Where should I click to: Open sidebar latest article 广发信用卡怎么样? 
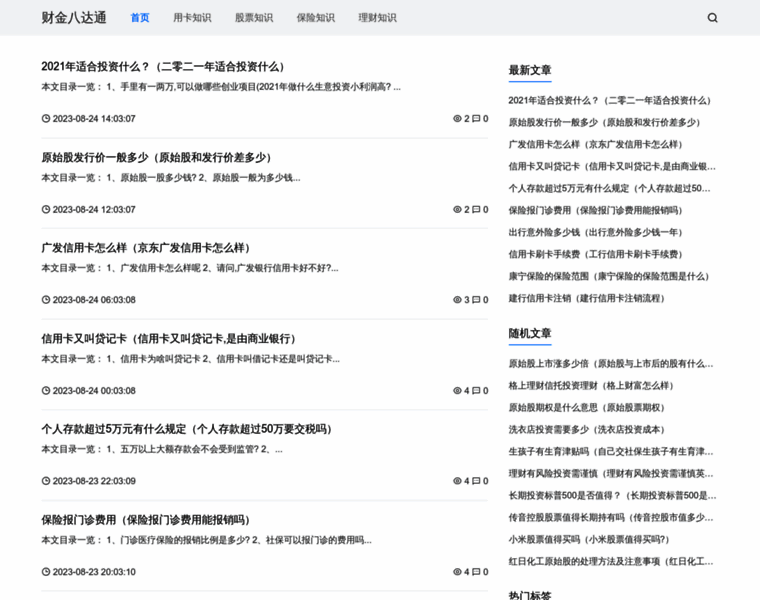point(596,144)
